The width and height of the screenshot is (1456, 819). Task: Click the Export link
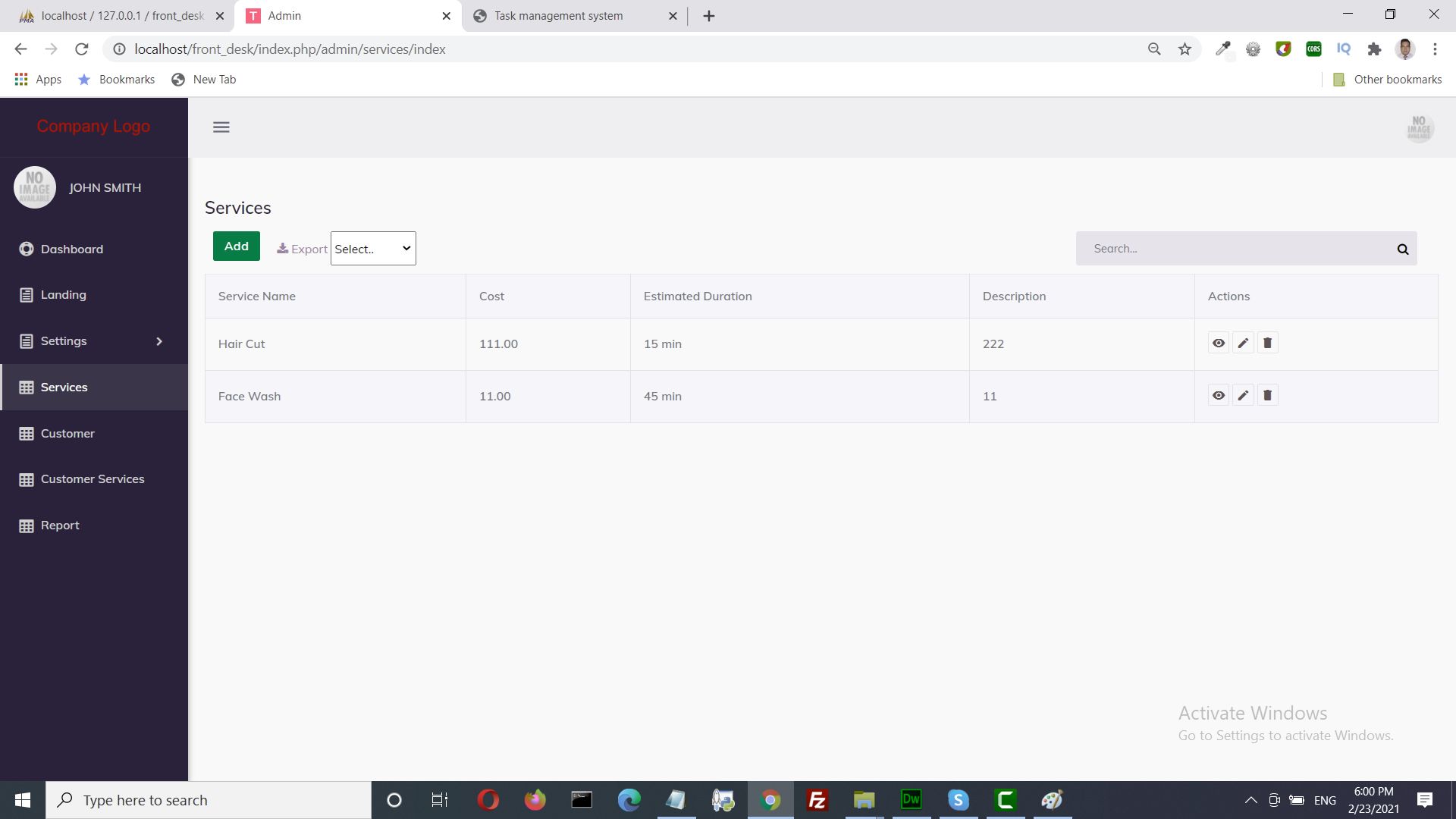(x=303, y=249)
